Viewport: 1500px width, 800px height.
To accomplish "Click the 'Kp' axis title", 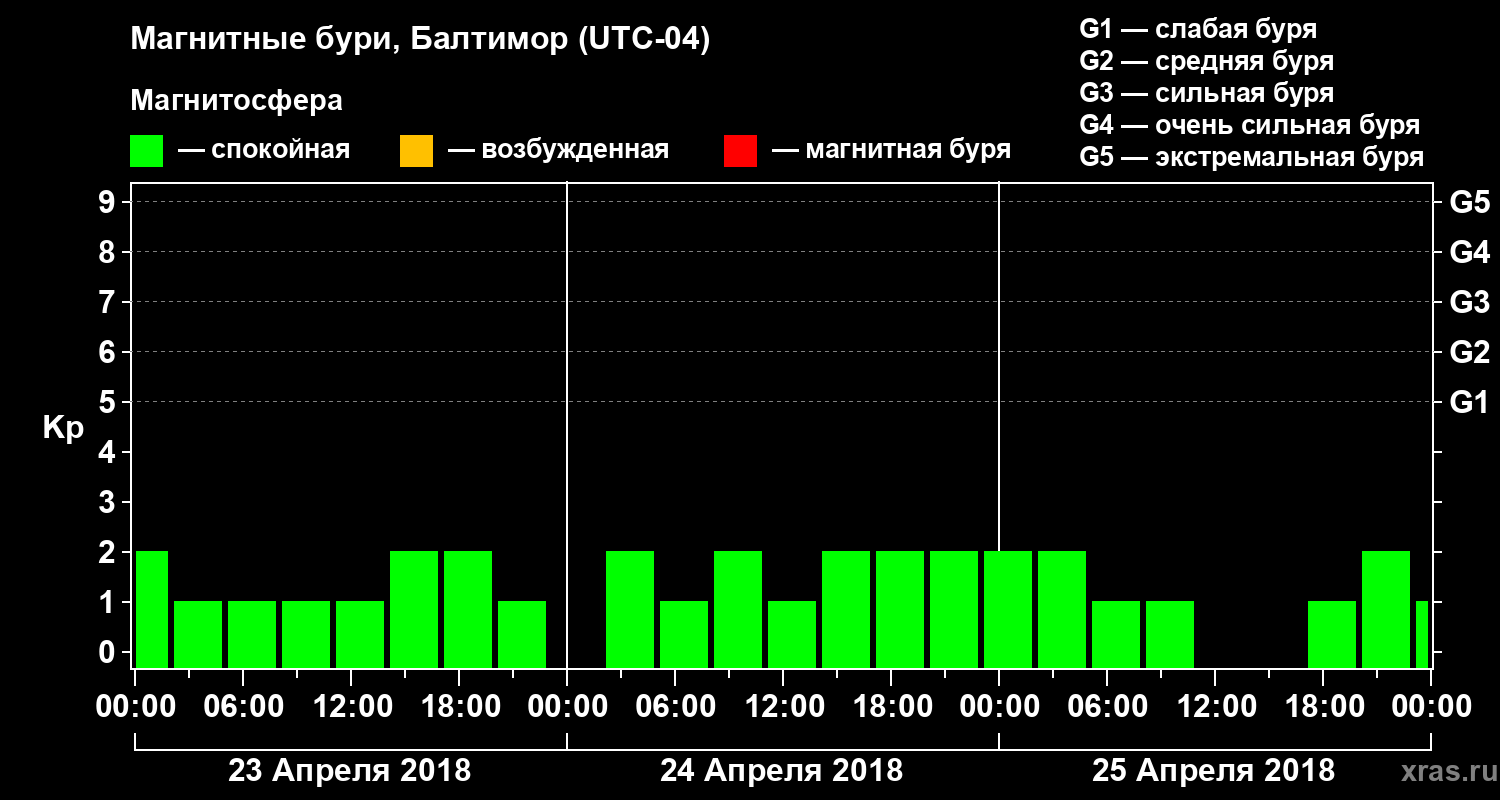I will coord(63,429).
